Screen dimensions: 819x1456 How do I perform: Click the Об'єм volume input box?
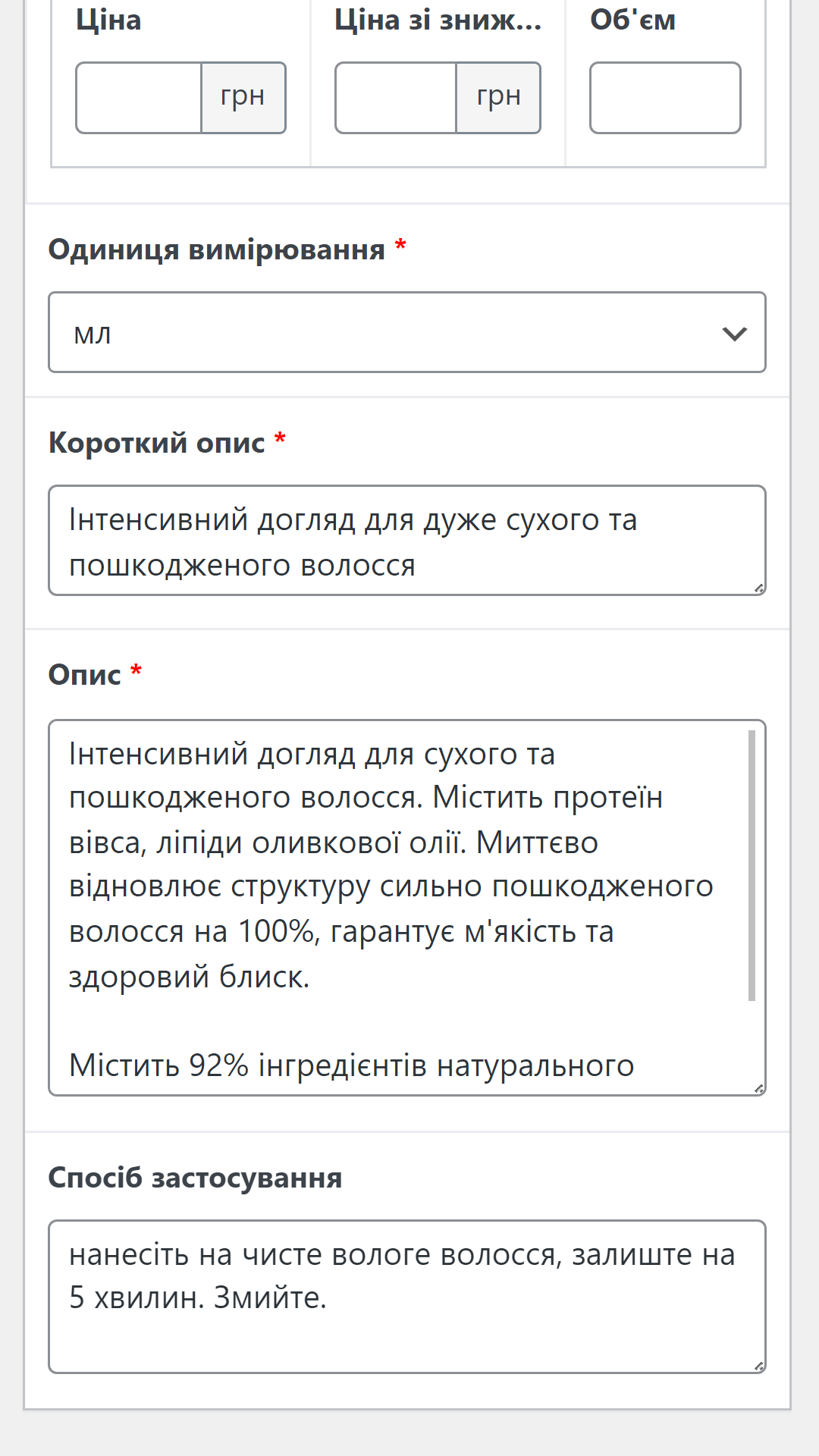tap(665, 98)
